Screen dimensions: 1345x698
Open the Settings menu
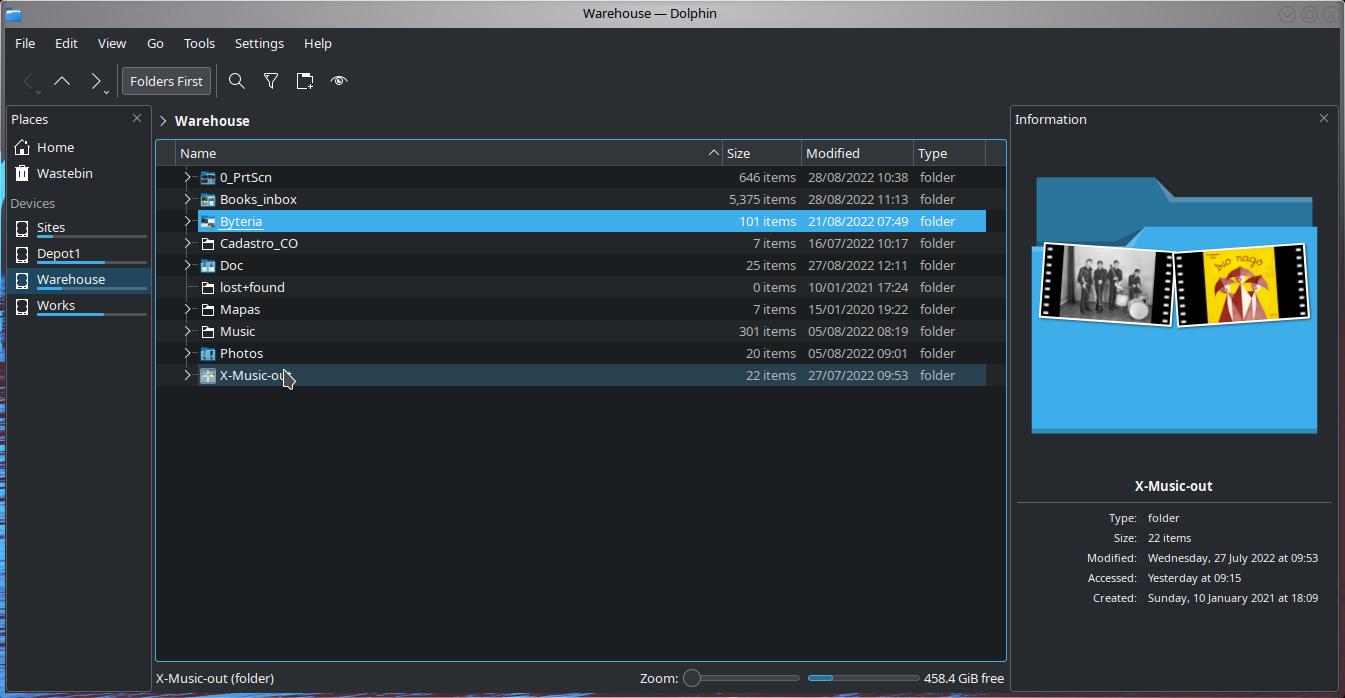259,43
